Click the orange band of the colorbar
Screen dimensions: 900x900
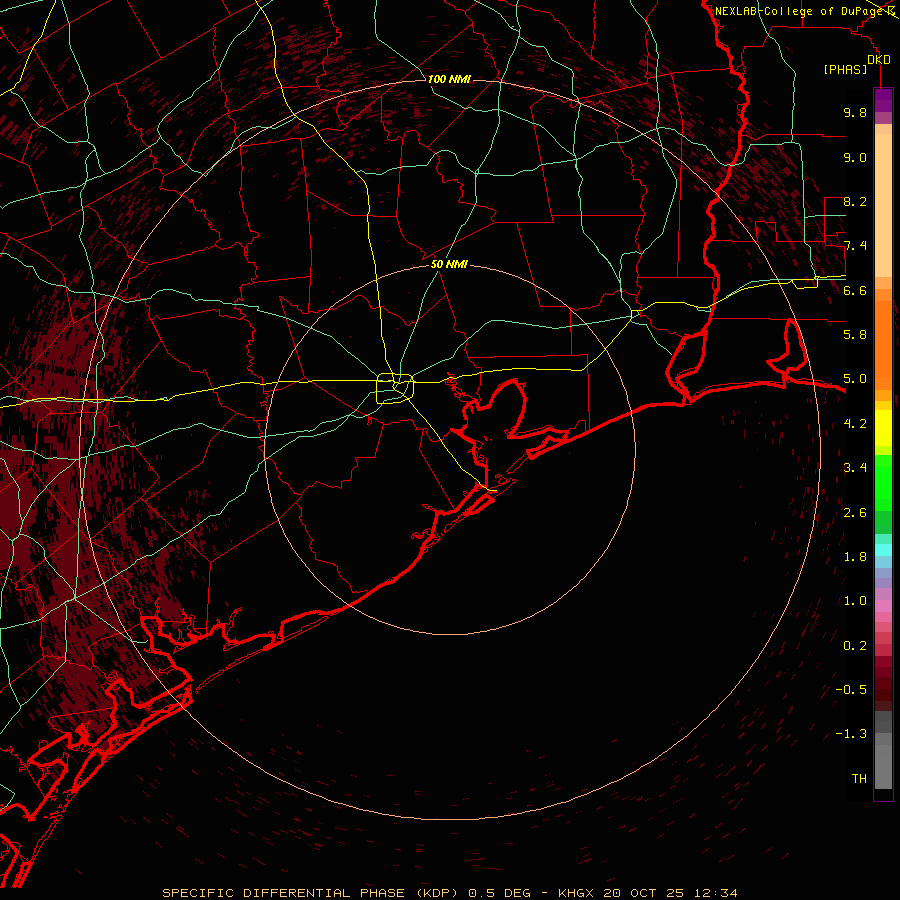pos(883,346)
